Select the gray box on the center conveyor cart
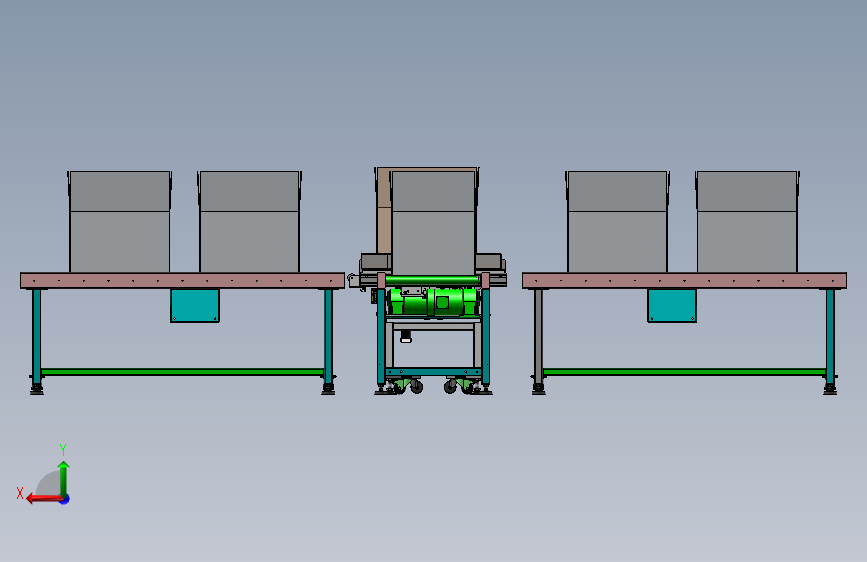The width and height of the screenshot is (867, 562). (x=434, y=222)
